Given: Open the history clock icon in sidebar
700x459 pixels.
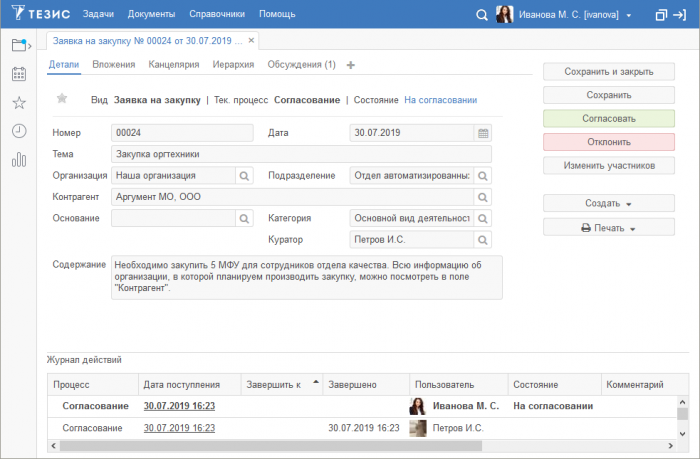Looking at the screenshot, I should click(19, 131).
